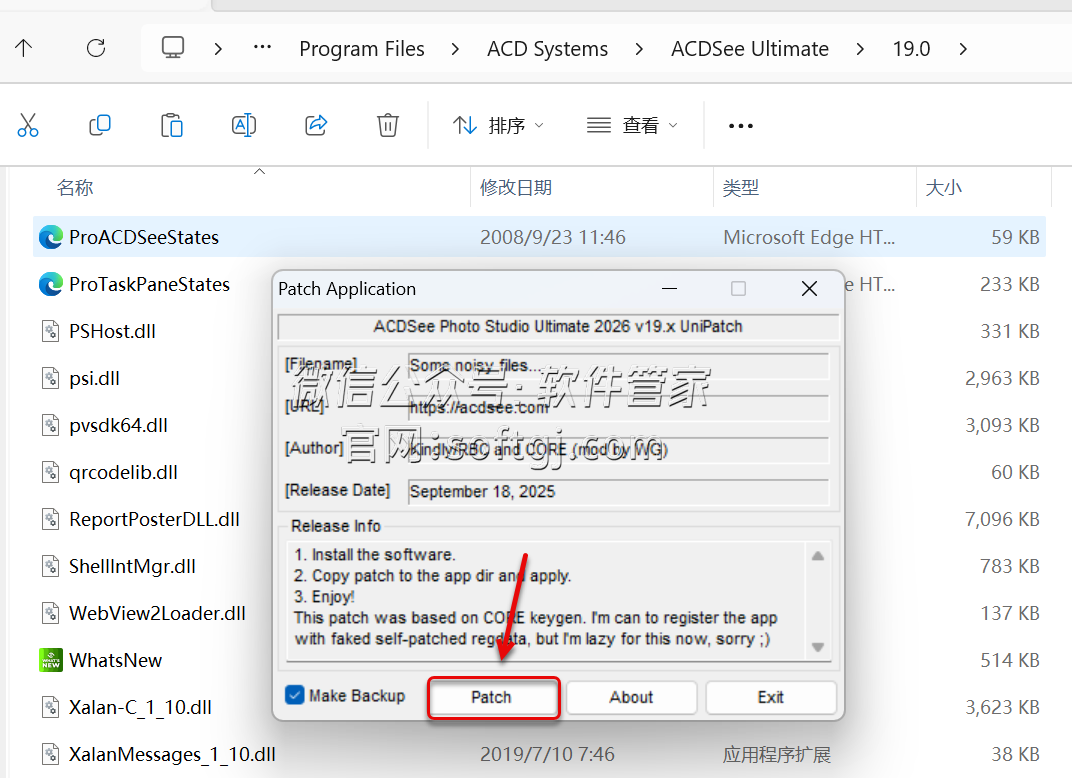Viewport: 1072px width, 778px height.
Task: Close the Patch Application dialog
Action: click(809, 289)
